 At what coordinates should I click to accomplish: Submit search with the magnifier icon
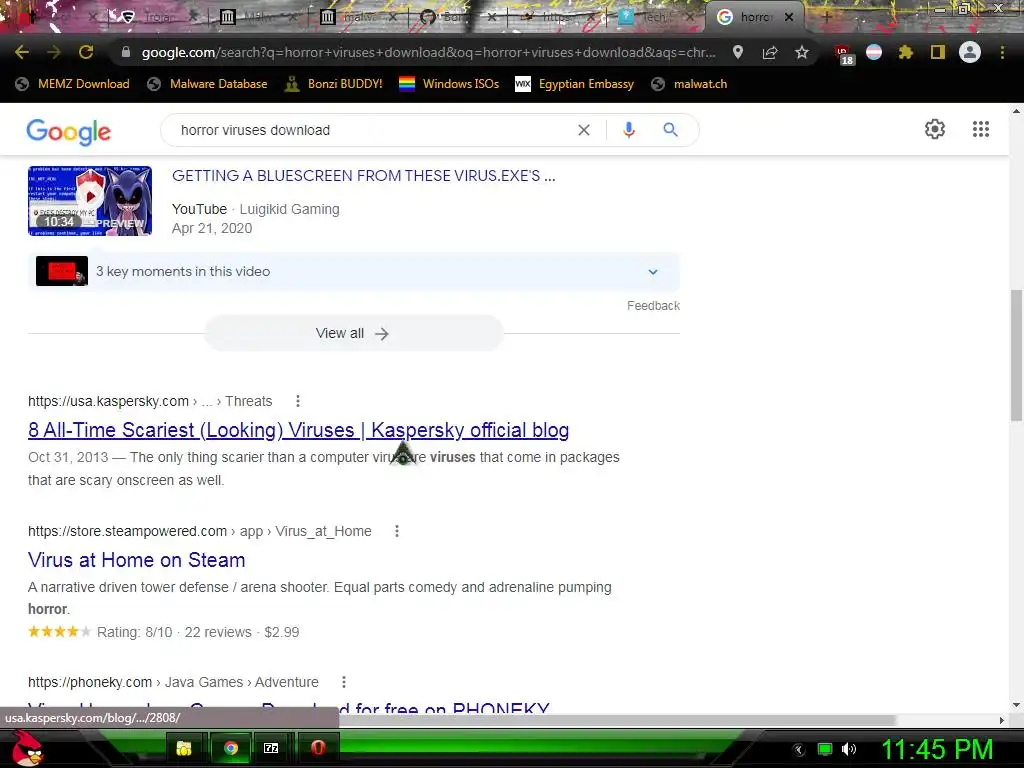(x=670, y=130)
